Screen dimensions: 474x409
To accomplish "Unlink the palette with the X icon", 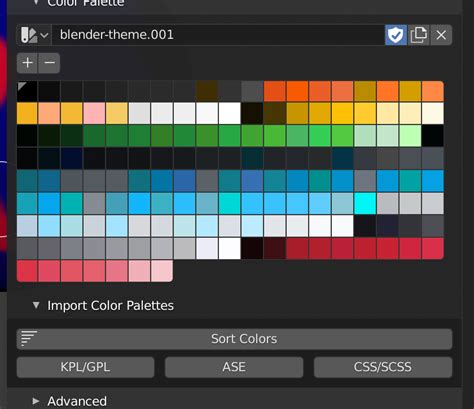I will [x=441, y=35].
